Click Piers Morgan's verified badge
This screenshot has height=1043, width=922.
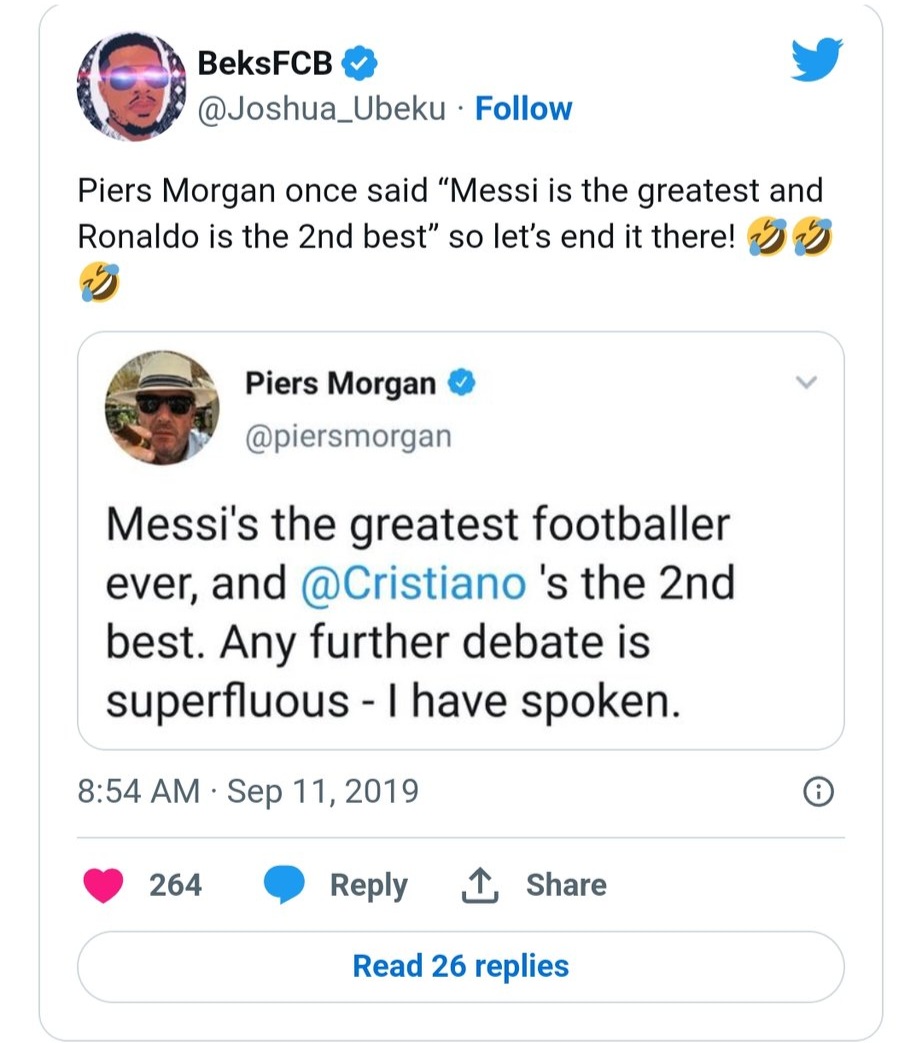[460, 383]
